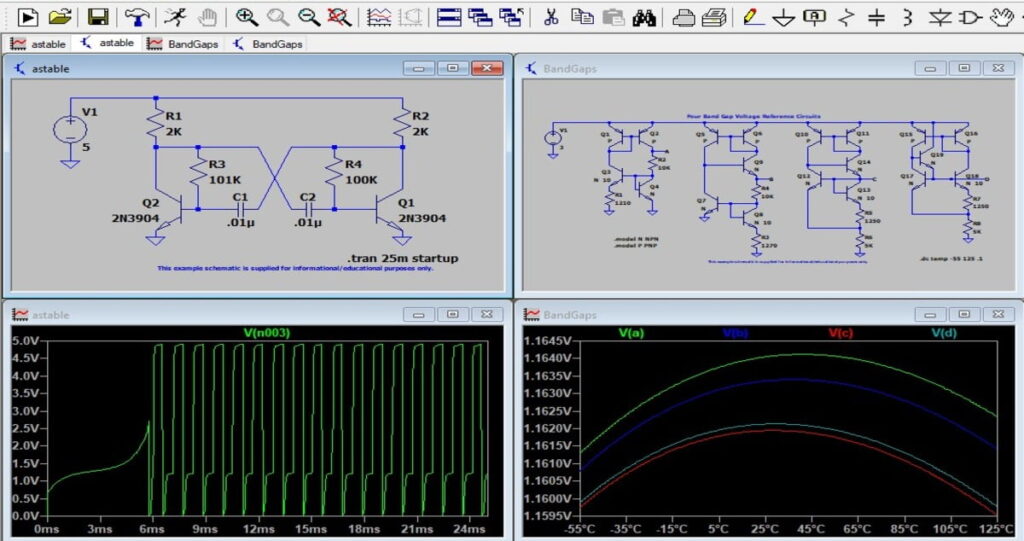Halt the simulation with the hand icon
This screenshot has height=541, width=1024.
[207, 17]
